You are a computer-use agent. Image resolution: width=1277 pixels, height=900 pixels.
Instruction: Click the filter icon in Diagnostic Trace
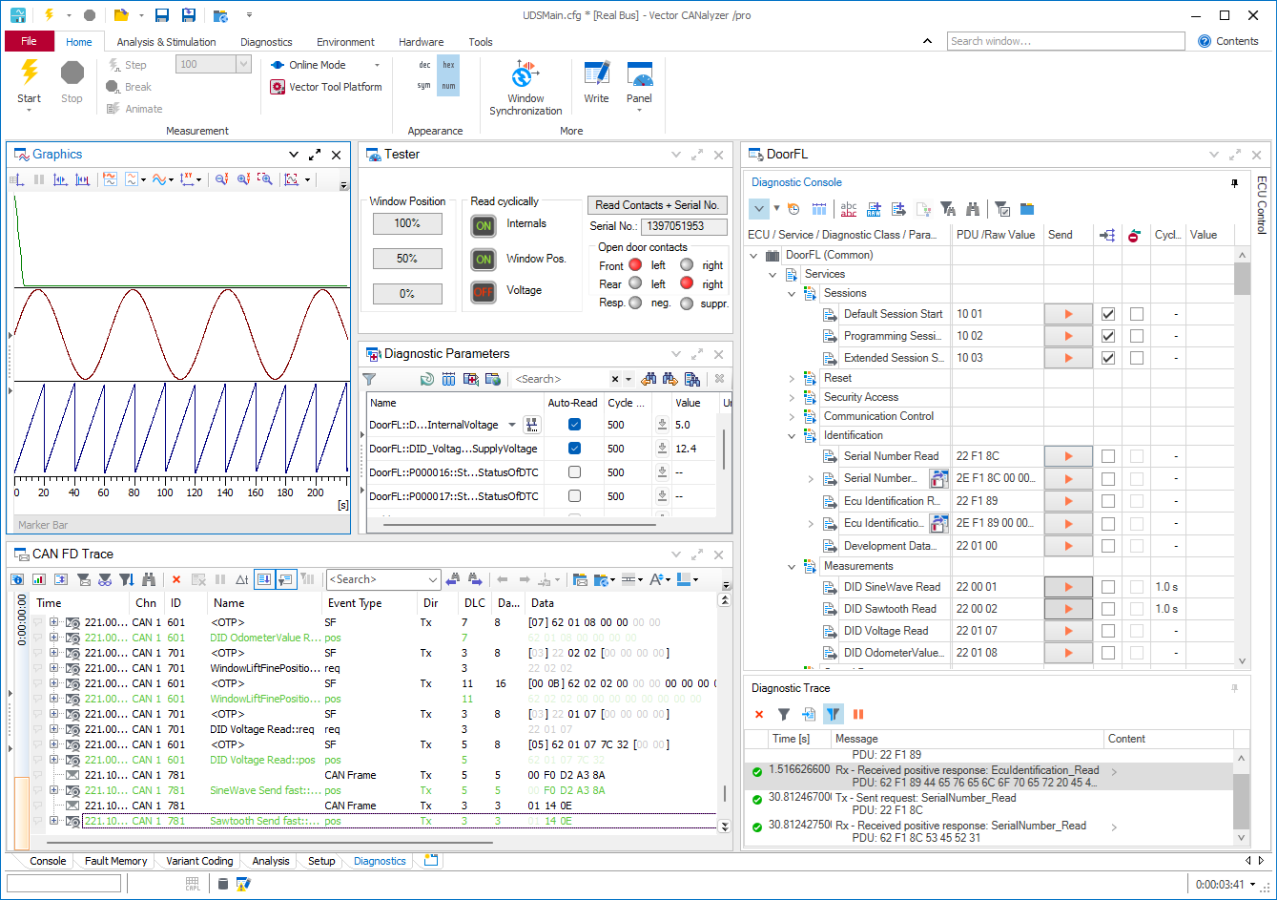pyautogui.click(x=784, y=714)
